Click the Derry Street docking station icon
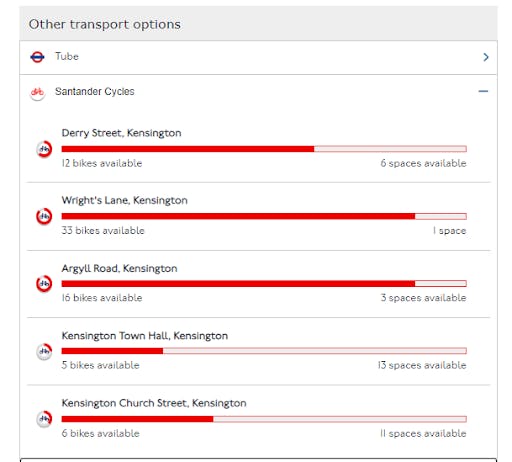This screenshot has height=462, width=512. click(x=44, y=149)
